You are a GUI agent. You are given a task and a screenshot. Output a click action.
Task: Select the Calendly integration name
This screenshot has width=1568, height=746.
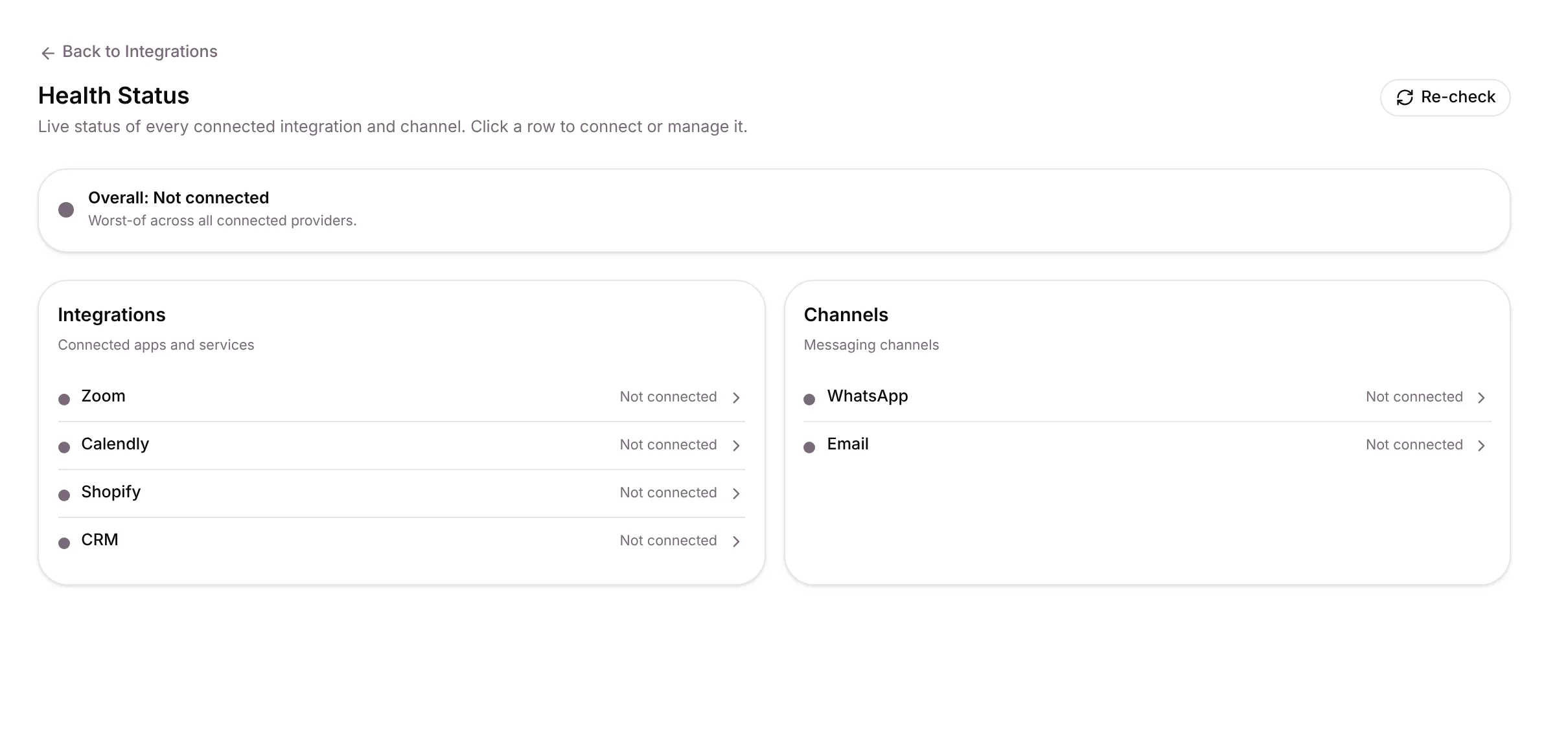[x=115, y=444]
